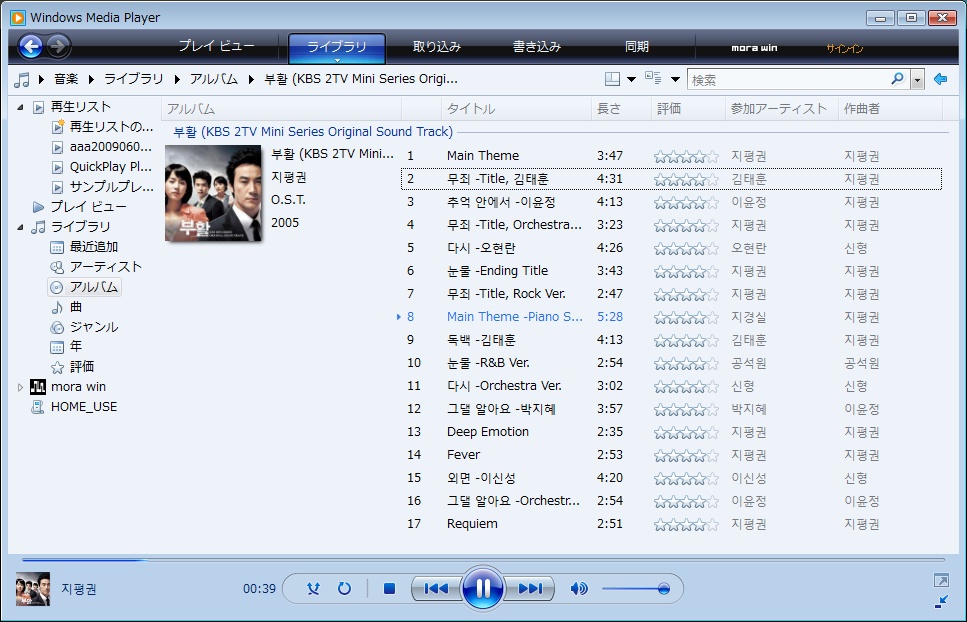
Task: Click the サインイン link
Action: click(x=845, y=48)
